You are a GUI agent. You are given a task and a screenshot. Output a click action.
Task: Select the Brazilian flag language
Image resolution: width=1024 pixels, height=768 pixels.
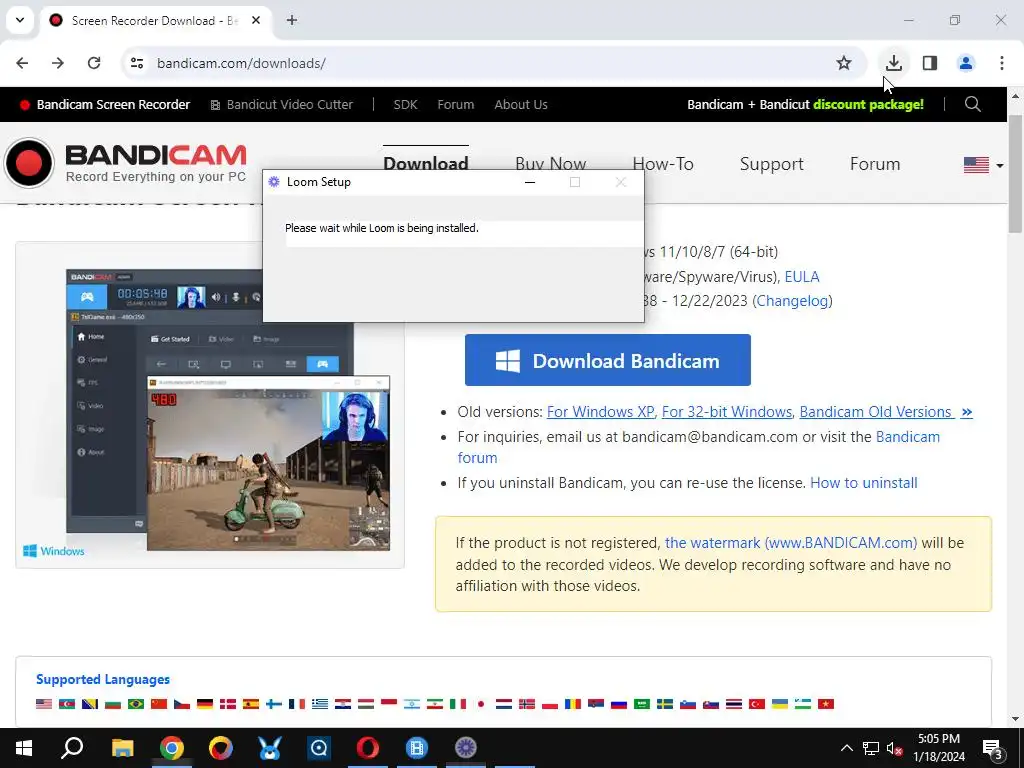[136, 704]
